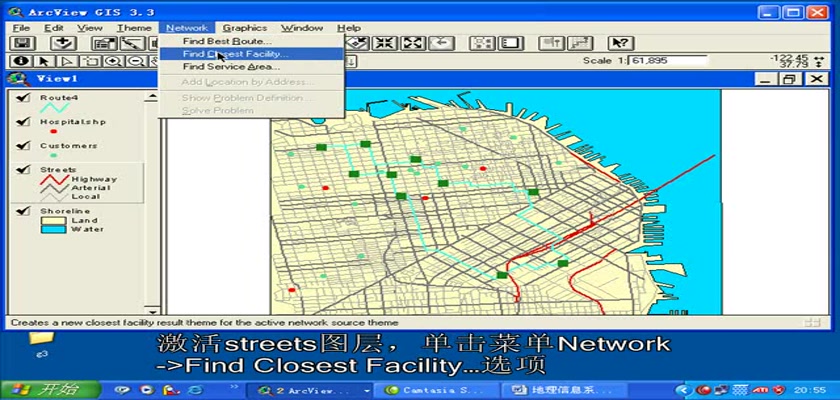Click the inward-arrows Zoom In button
840x400 pixels.
(x=385, y=44)
